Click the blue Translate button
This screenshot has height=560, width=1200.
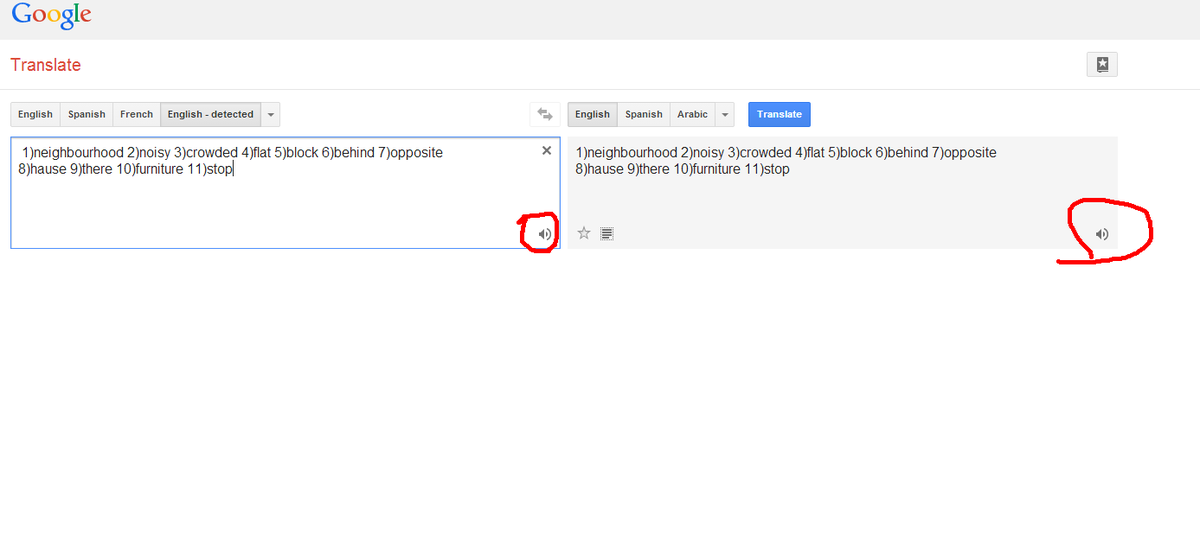[779, 114]
